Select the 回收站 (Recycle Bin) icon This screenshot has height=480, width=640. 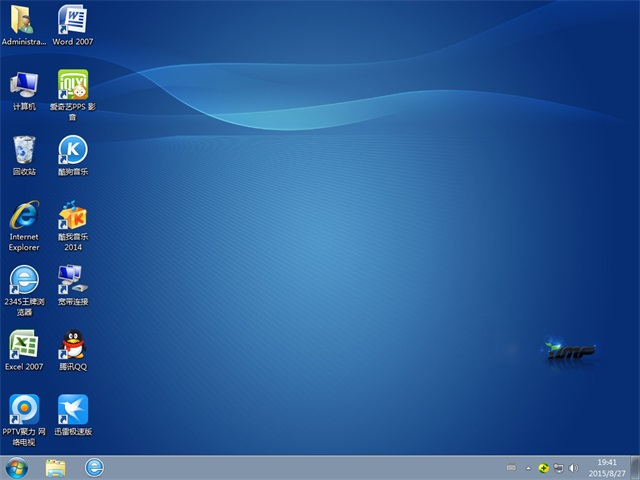(23, 150)
